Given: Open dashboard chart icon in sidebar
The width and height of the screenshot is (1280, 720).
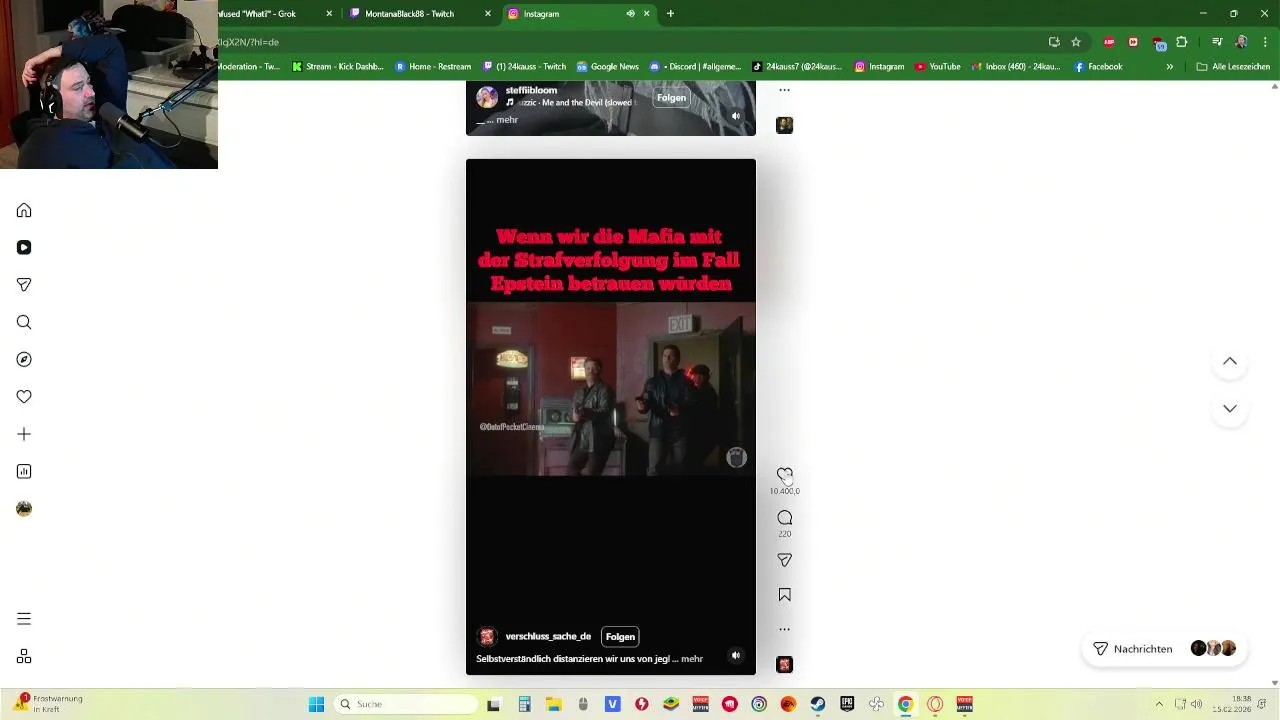Looking at the screenshot, I should [24, 471].
